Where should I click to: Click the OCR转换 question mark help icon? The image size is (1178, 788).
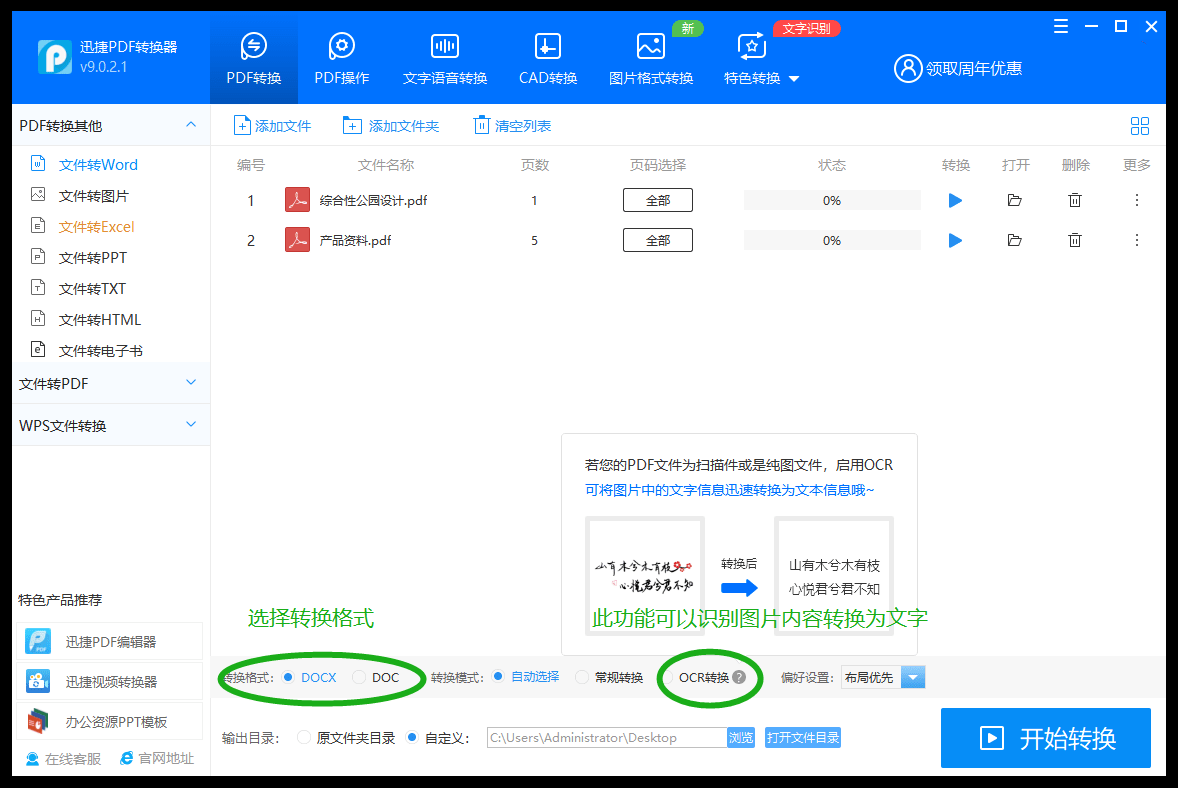739,677
